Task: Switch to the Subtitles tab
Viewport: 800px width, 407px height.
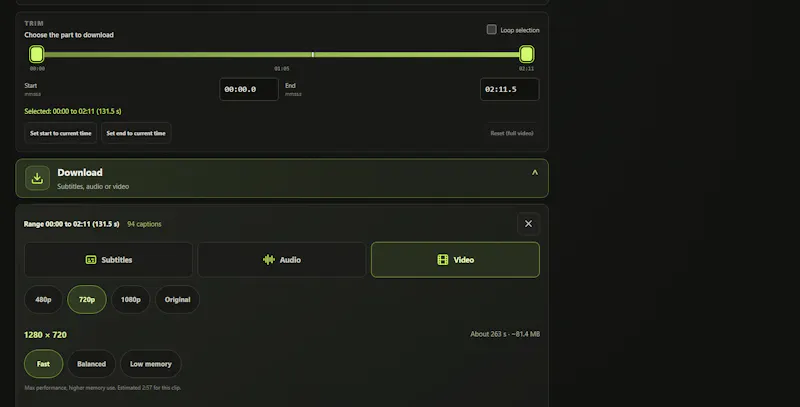Action: (108, 260)
